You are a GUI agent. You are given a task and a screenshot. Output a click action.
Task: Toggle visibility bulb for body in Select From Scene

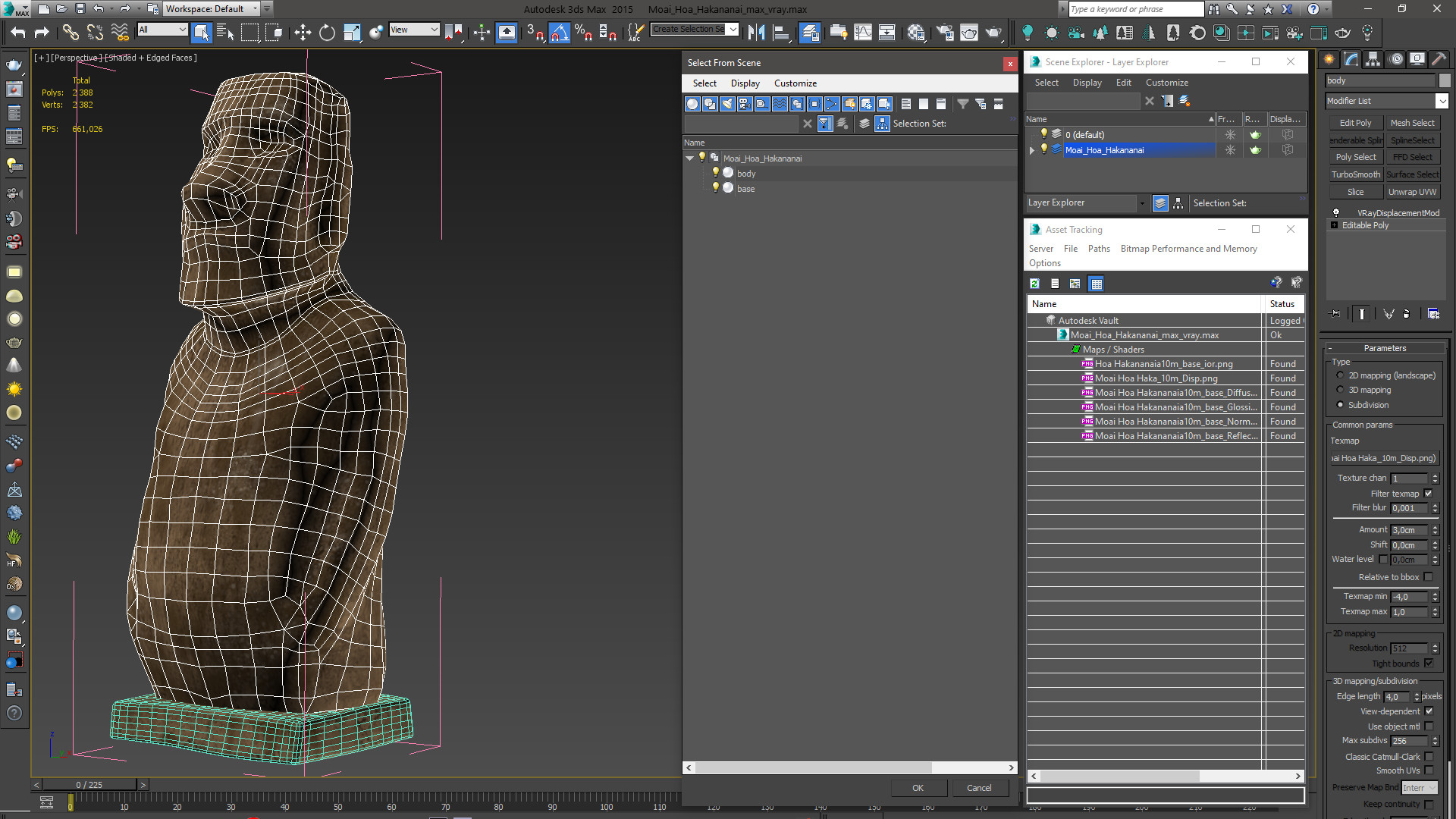point(715,173)
